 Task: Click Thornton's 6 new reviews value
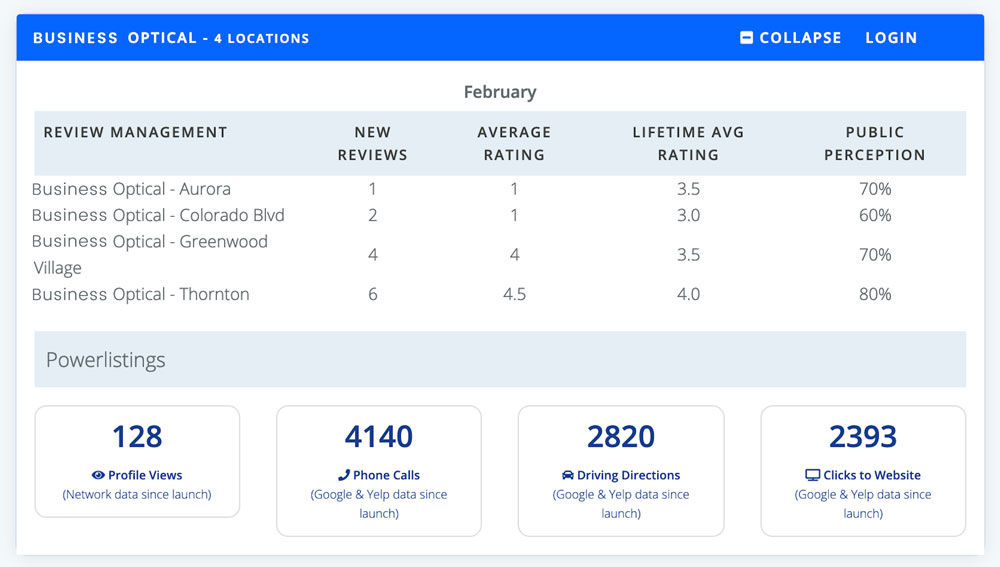(x=372, y=294)
